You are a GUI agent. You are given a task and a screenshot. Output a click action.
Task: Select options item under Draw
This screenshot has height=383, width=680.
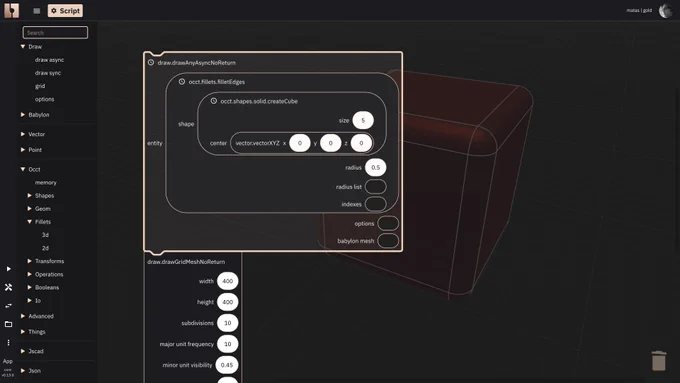(44, 99)
